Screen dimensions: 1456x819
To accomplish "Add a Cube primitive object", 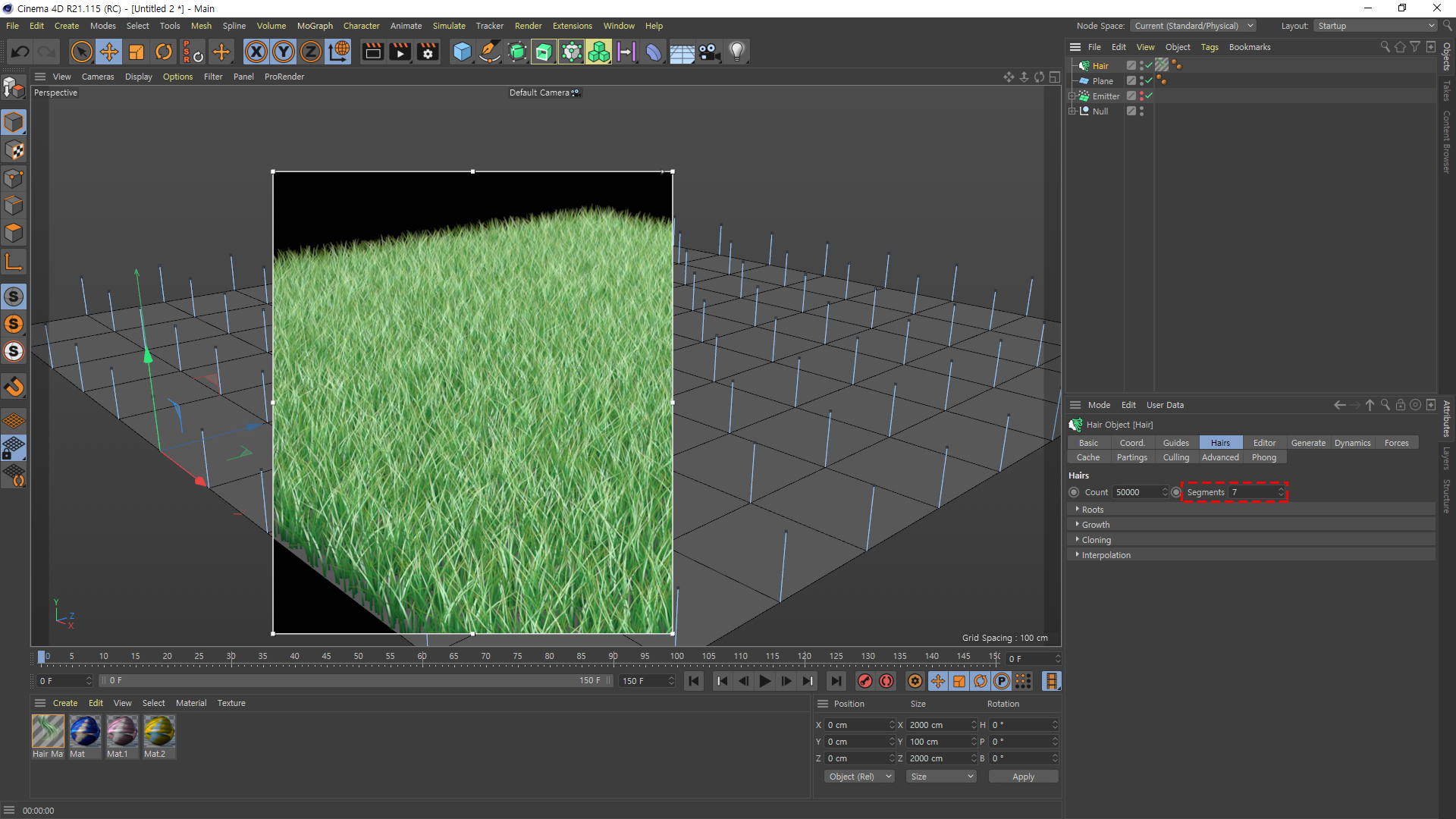I will pos(462,52).
